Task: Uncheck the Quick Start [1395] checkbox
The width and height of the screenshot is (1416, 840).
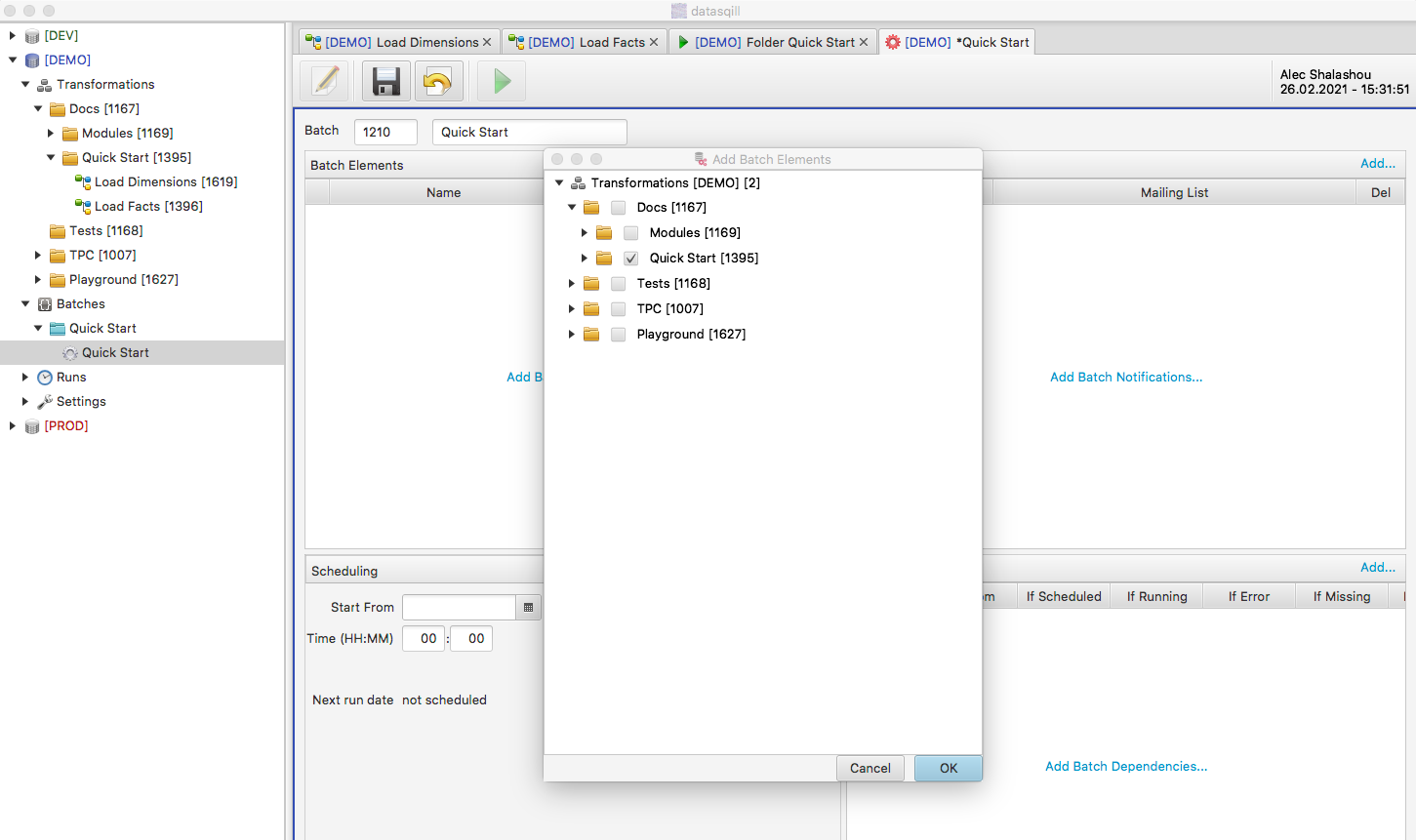Action: 631,259
